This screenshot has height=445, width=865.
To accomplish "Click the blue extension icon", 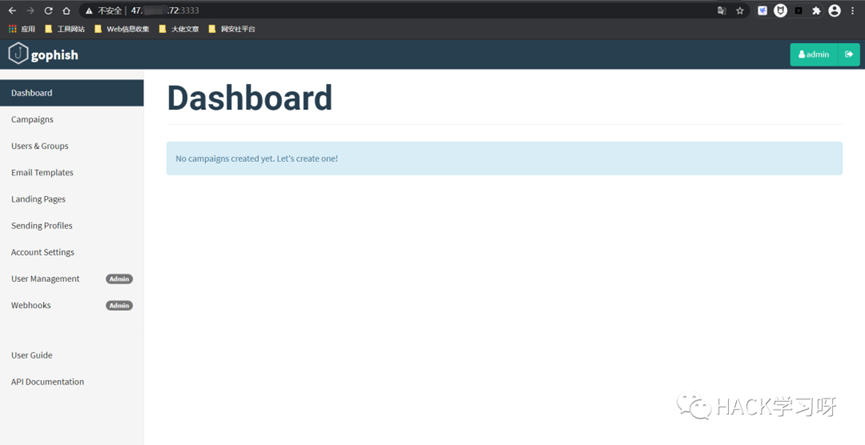I will coord(762,10).
